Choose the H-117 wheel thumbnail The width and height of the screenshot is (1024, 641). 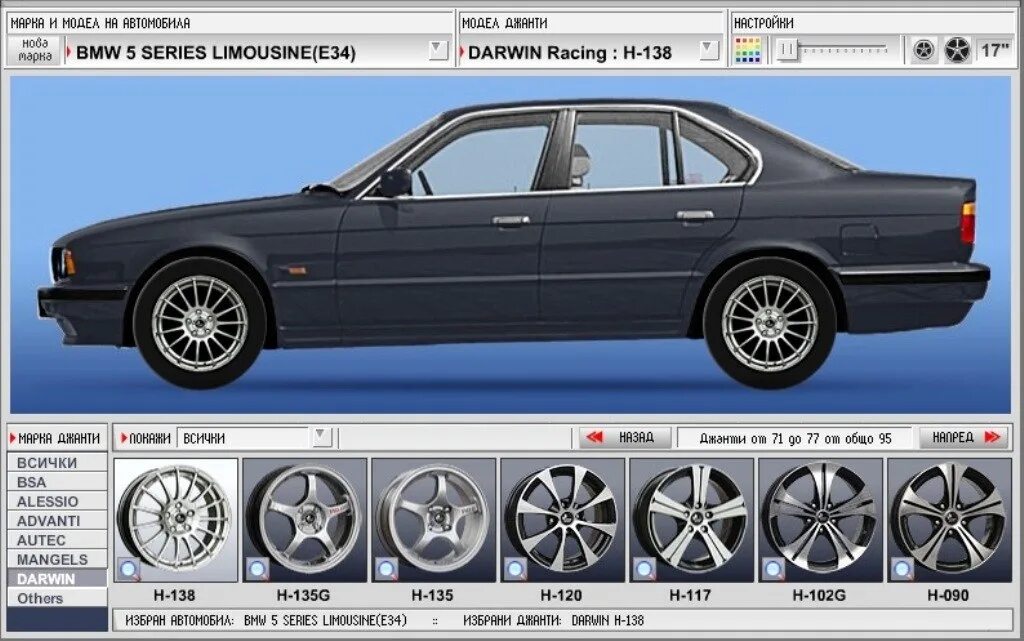pos(691,520)
